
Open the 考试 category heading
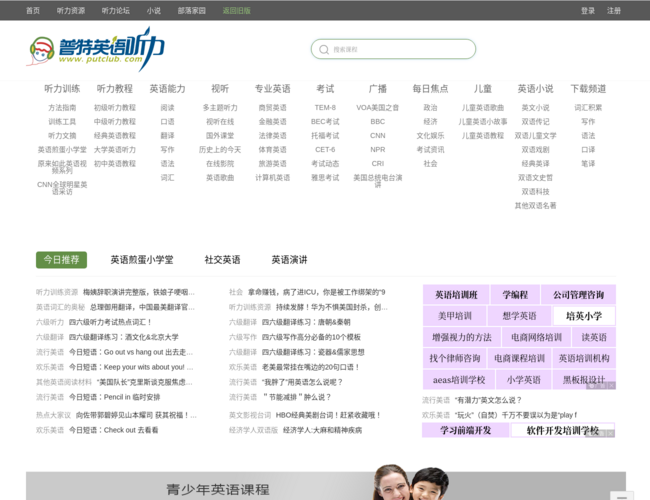[325, 89]
